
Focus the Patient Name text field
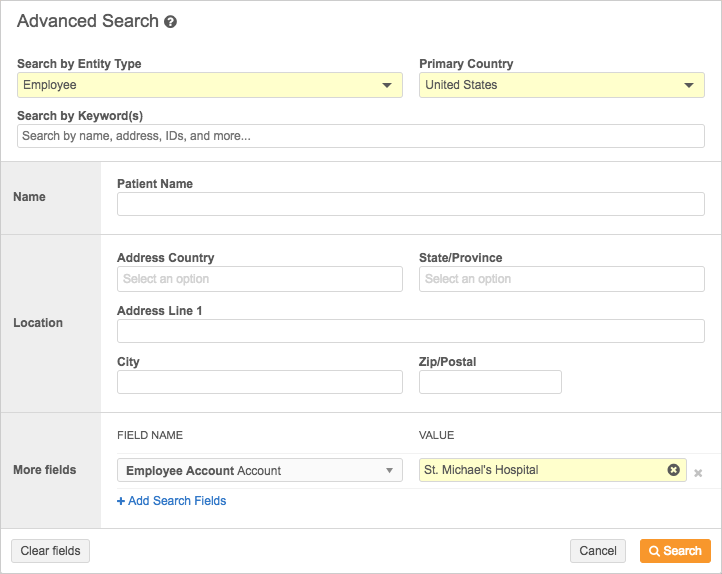click(410, 204)
